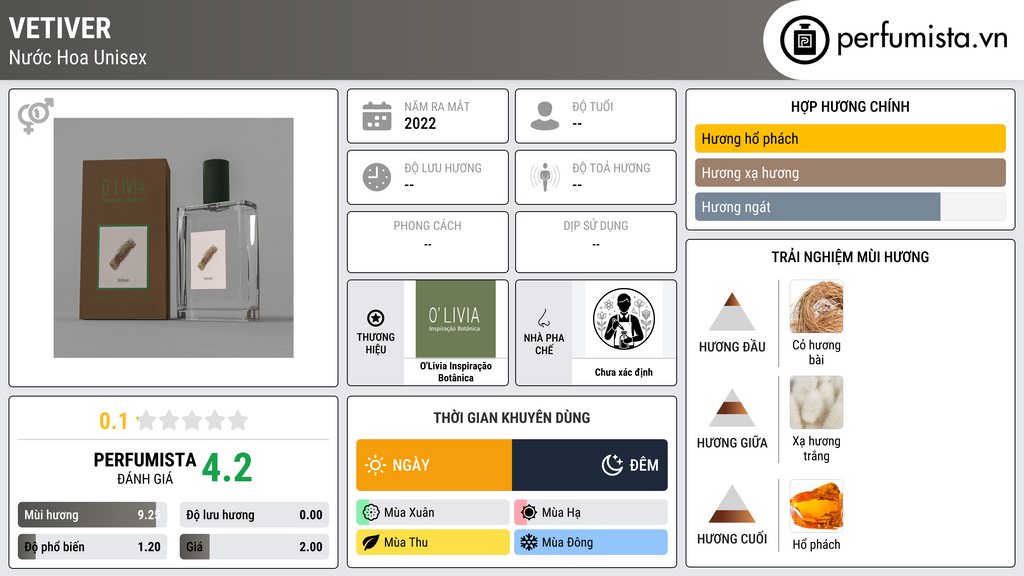Click the five-star rating row
This screenshot has height=576, width=1024.
192,420
